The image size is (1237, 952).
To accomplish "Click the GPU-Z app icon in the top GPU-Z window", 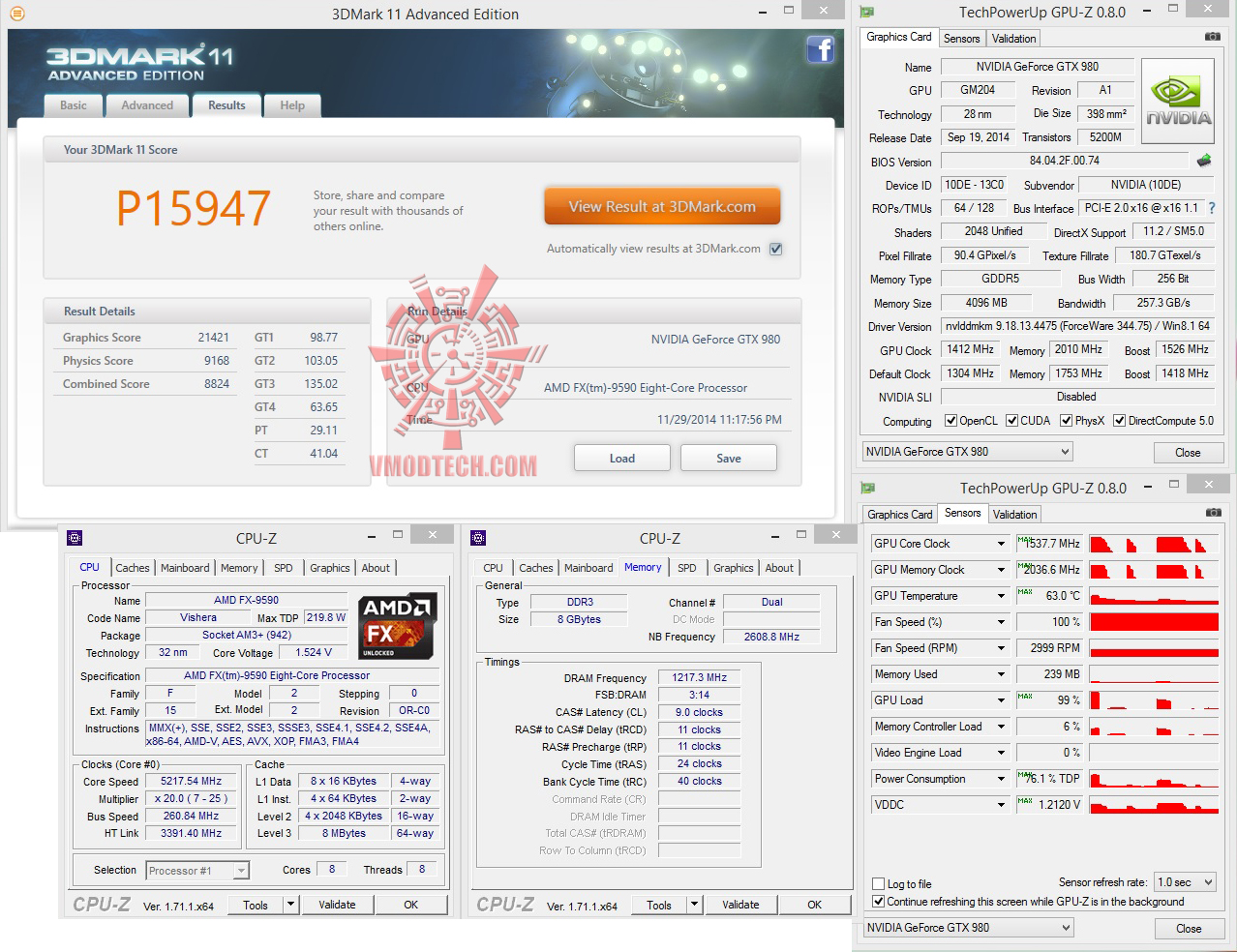I will (x=868, y=13).
